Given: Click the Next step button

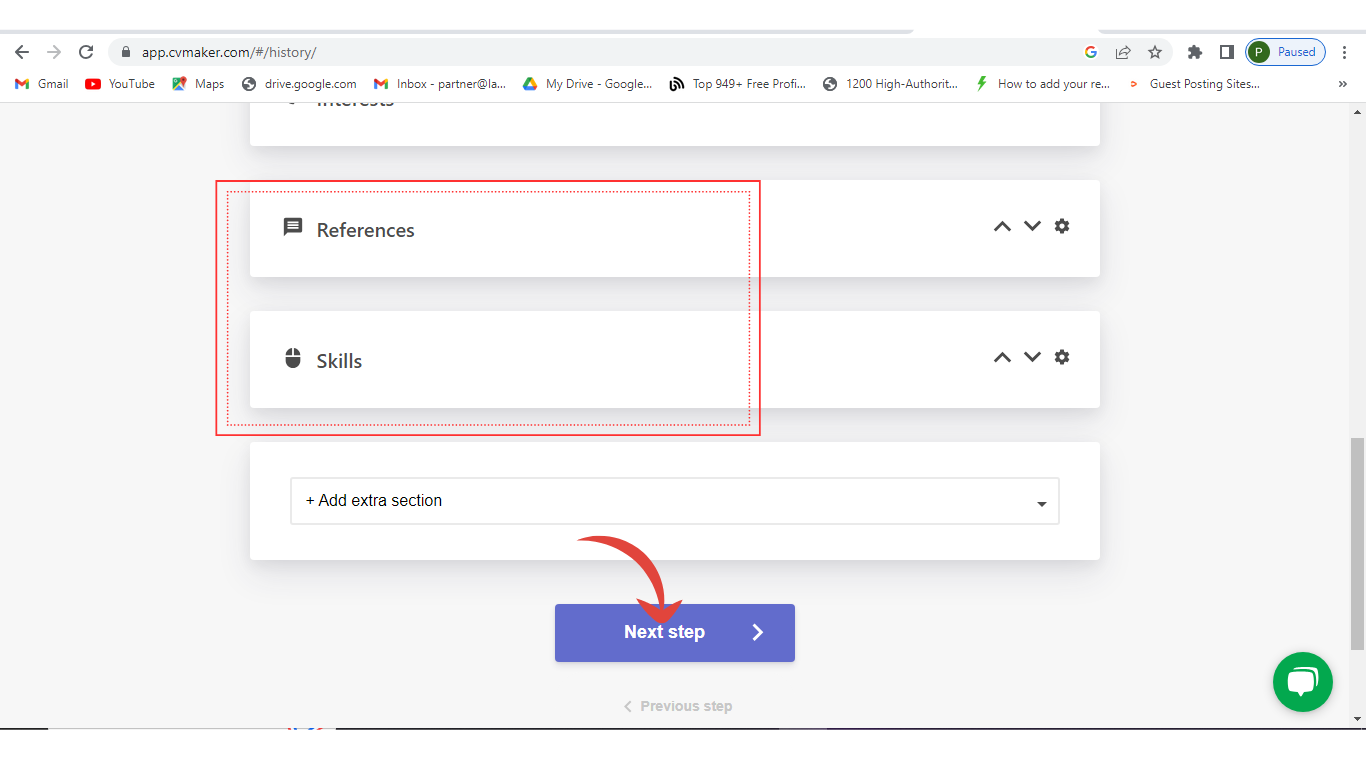Looking at the screenshot, I should tap(674, 632).
